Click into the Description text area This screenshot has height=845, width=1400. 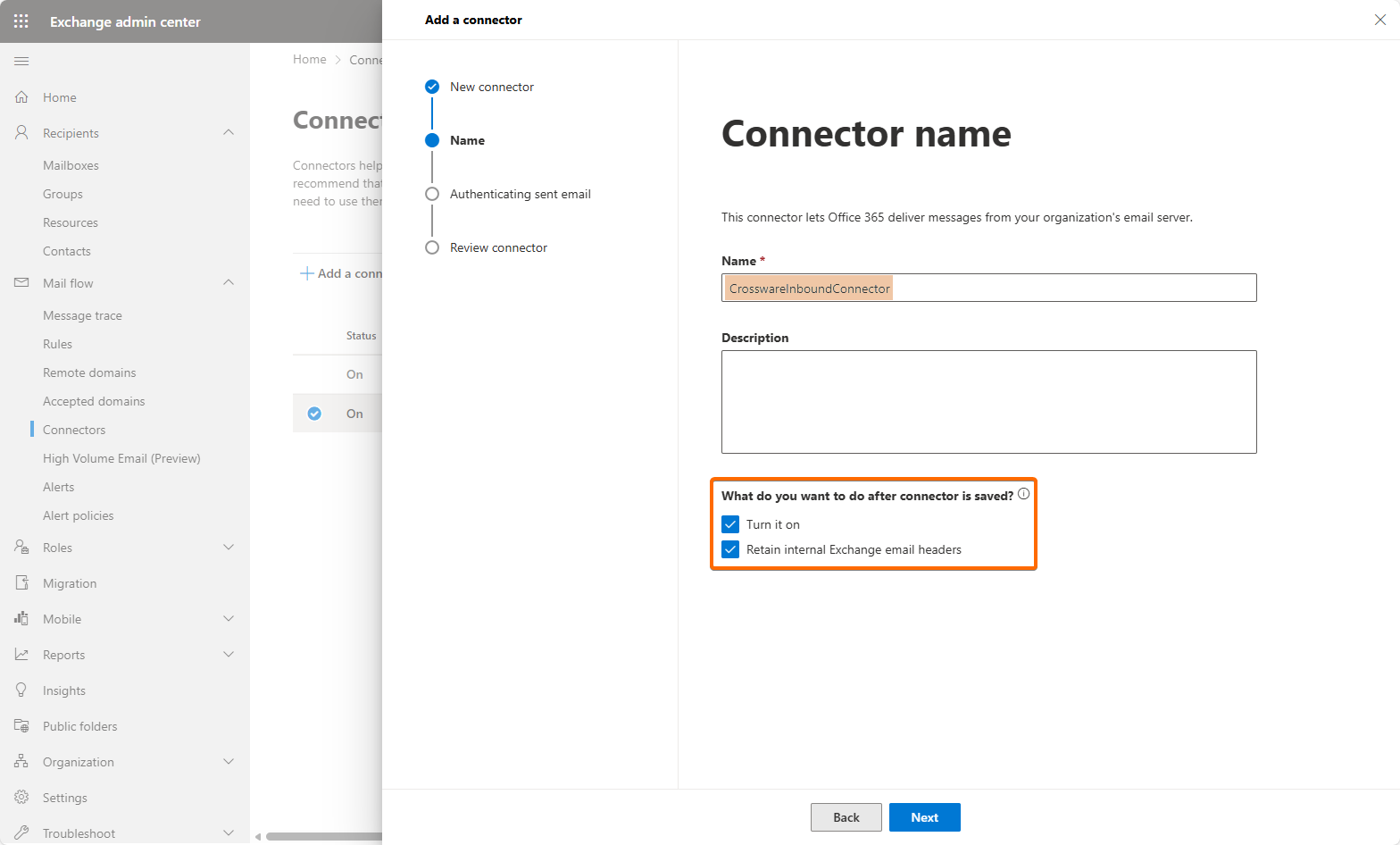coord(988,402)
